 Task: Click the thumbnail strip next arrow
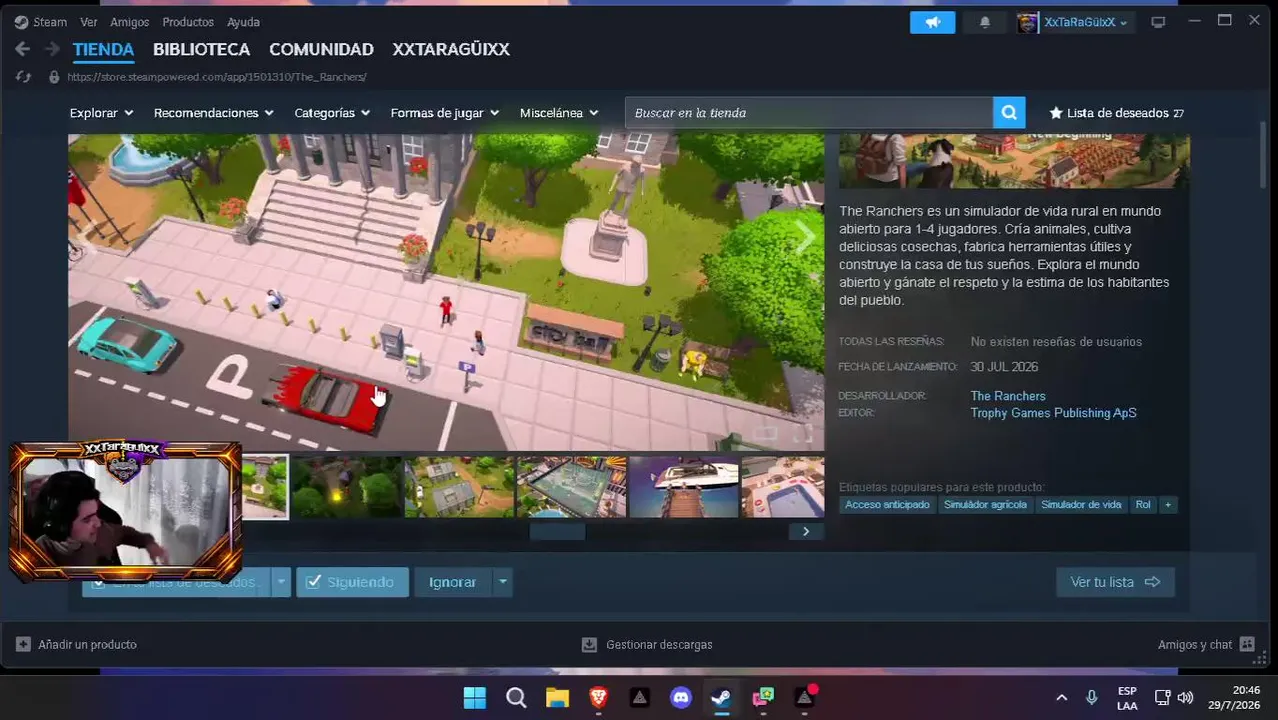tap(805, 531)
